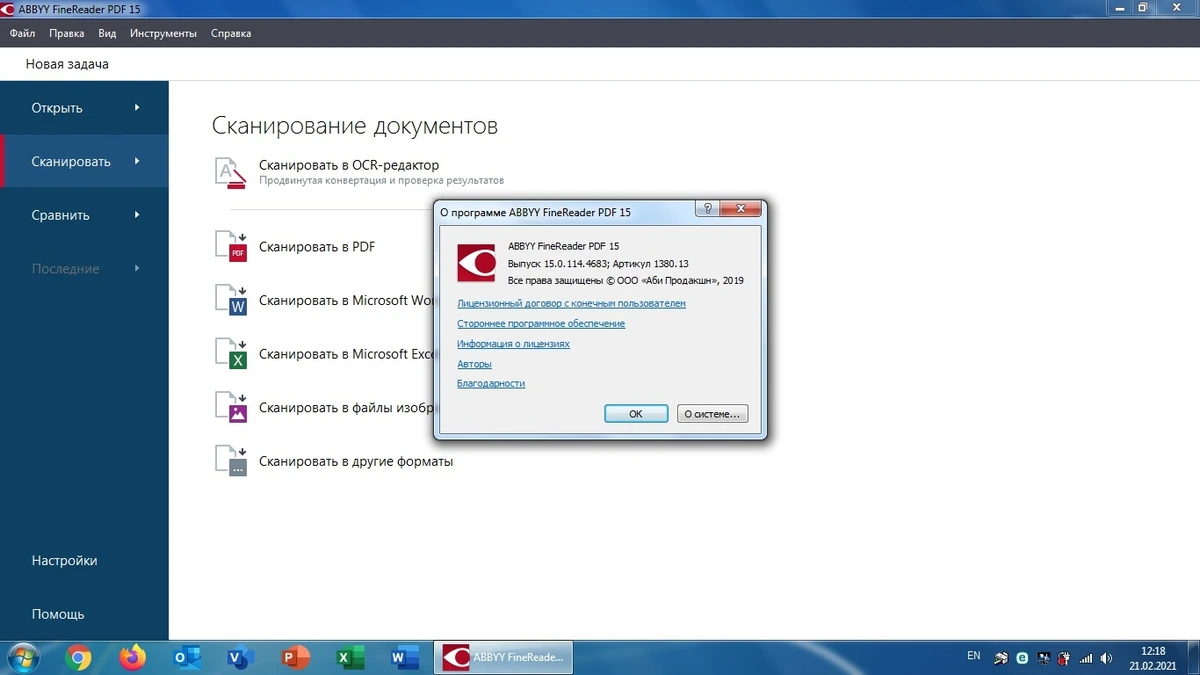Open Outlook from the taskbar
Screen dimensions: 1200x675
click(x=187, y=657)
